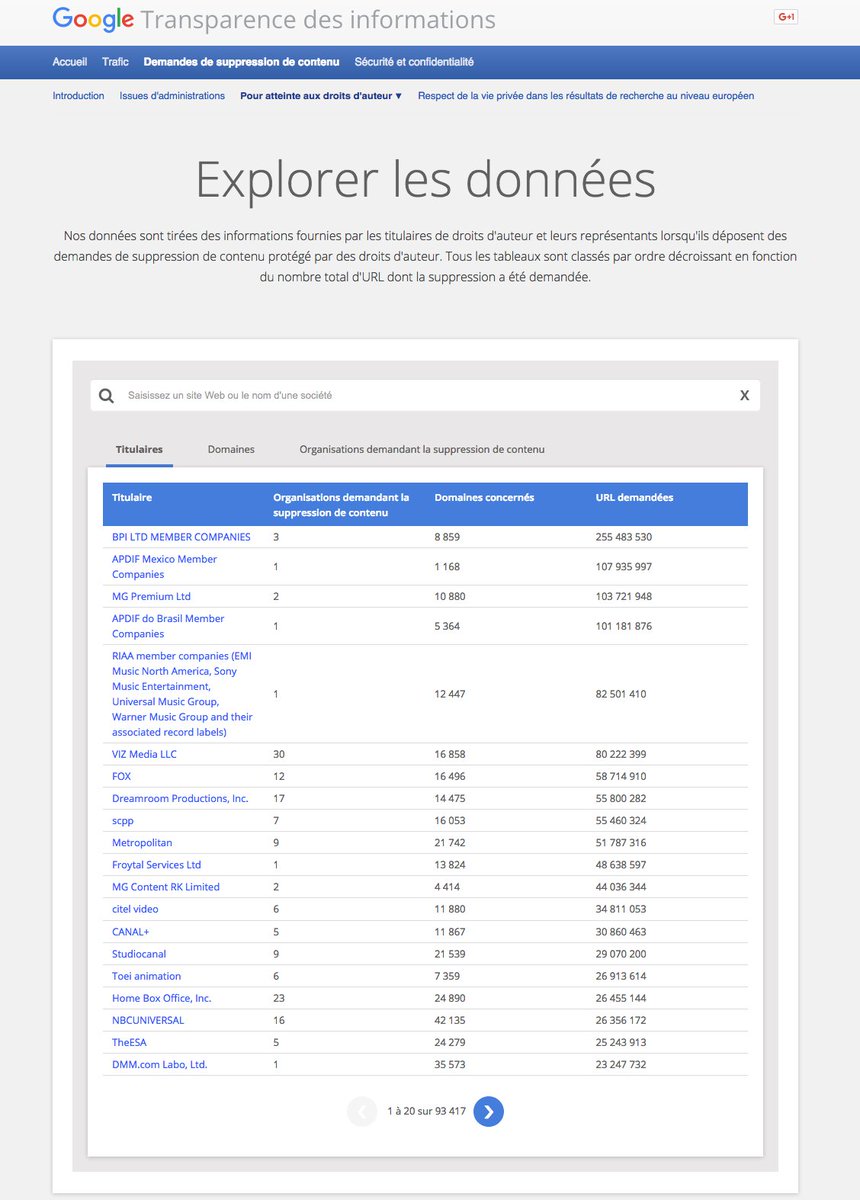
Task: Click the search magnifier icon
Action: (107, 395)
